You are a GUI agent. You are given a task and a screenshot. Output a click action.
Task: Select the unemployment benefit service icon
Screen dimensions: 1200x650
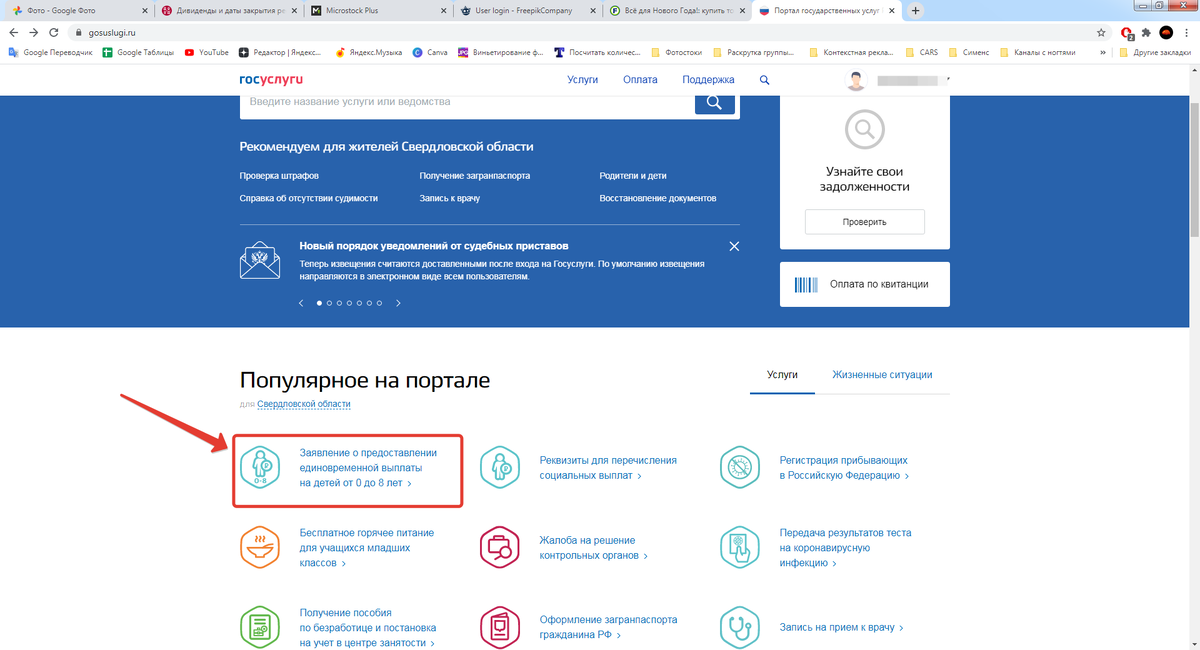pyautogui.click(x=260, y=627)
